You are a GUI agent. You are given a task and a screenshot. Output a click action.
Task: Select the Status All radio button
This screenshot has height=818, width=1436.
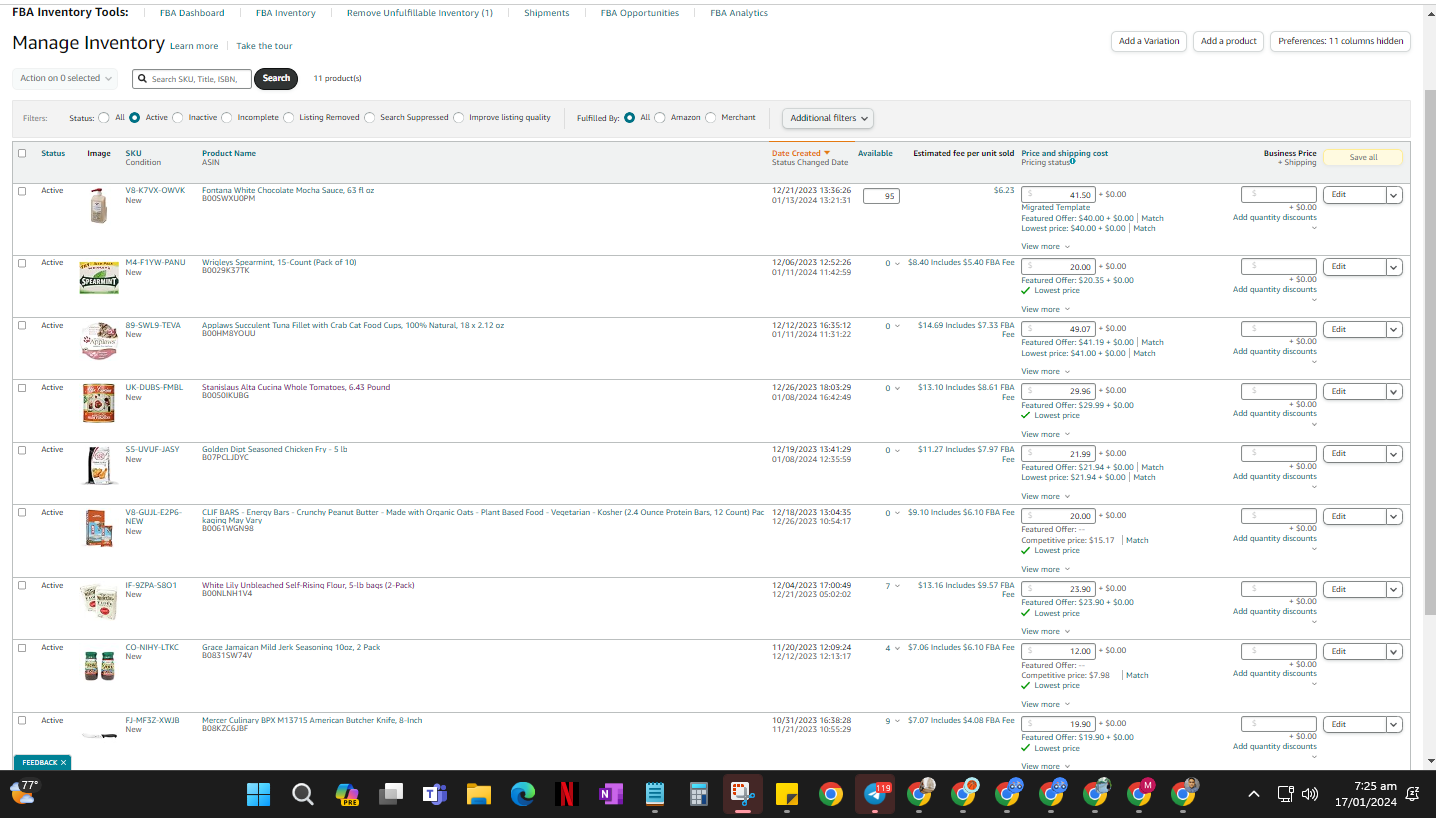[x=104, y=118]
